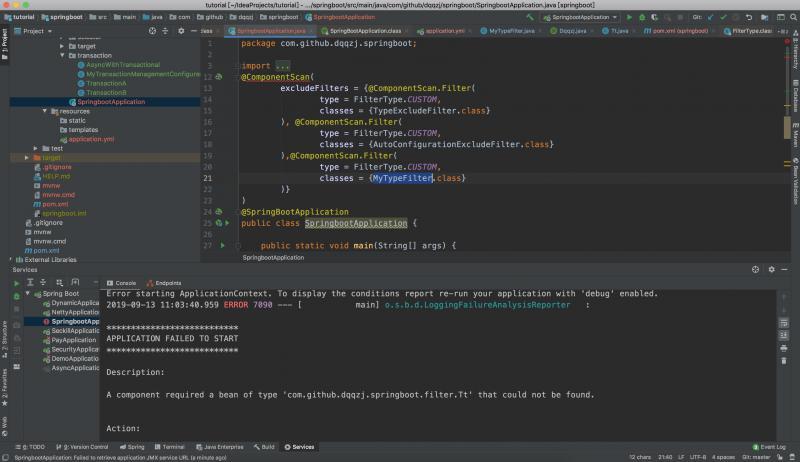800x462 pixels.
Task: Expand the upper target folder in tree
Action: 62,46
